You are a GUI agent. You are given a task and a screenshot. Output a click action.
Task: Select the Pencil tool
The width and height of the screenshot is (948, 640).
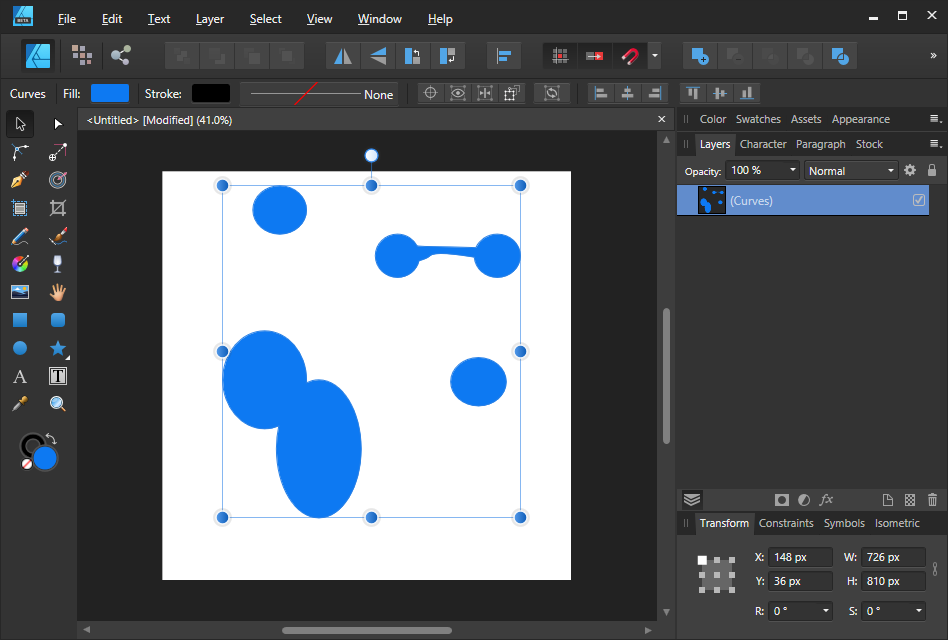tap(19, 236)
